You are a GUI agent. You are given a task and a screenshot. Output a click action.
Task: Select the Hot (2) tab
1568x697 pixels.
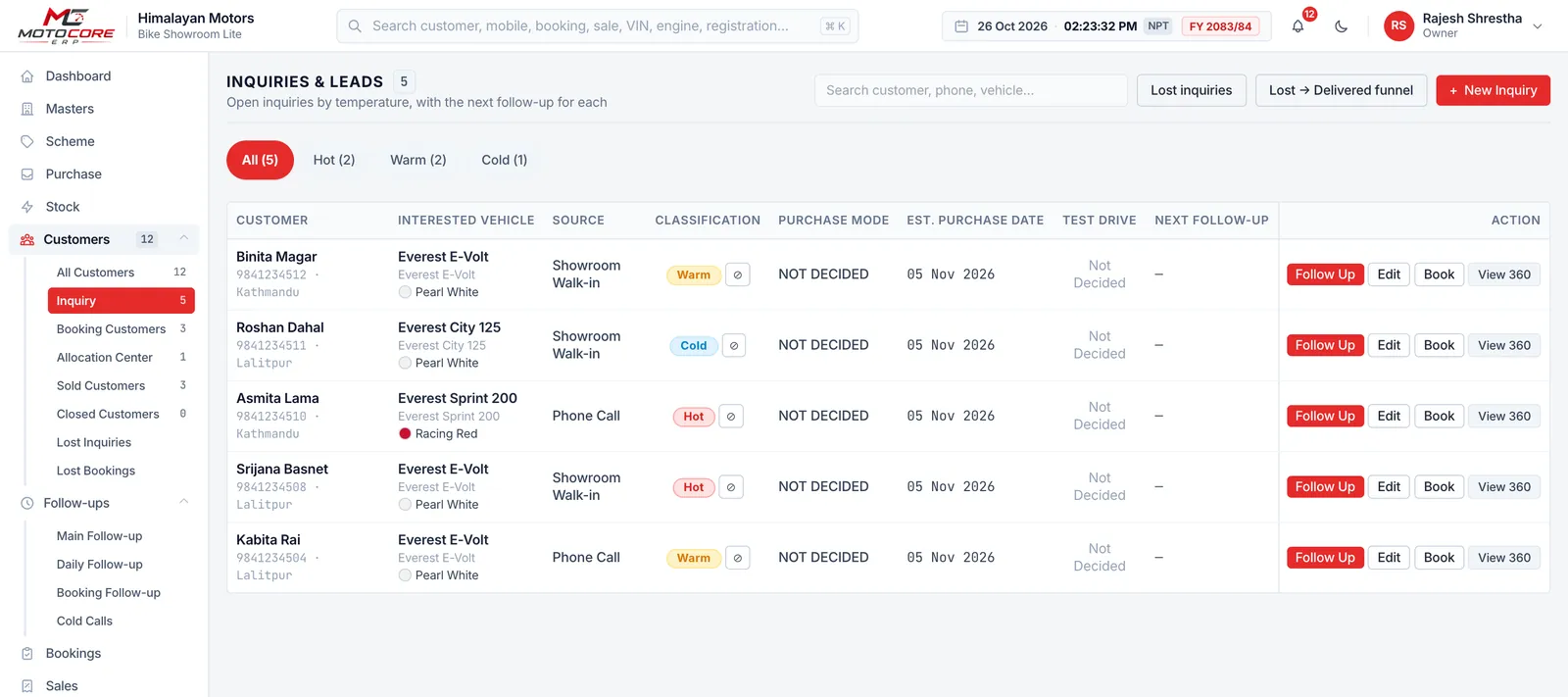click(334, 160)
